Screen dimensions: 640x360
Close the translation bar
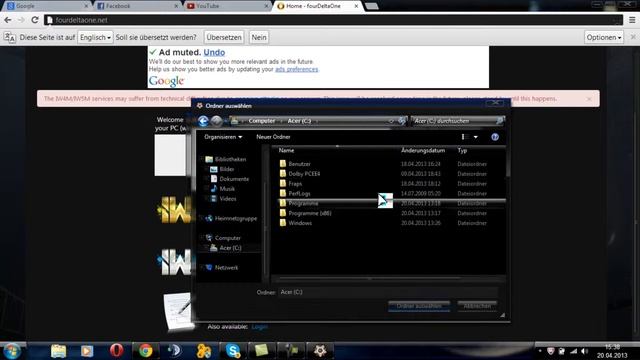(x=633, y=37)
